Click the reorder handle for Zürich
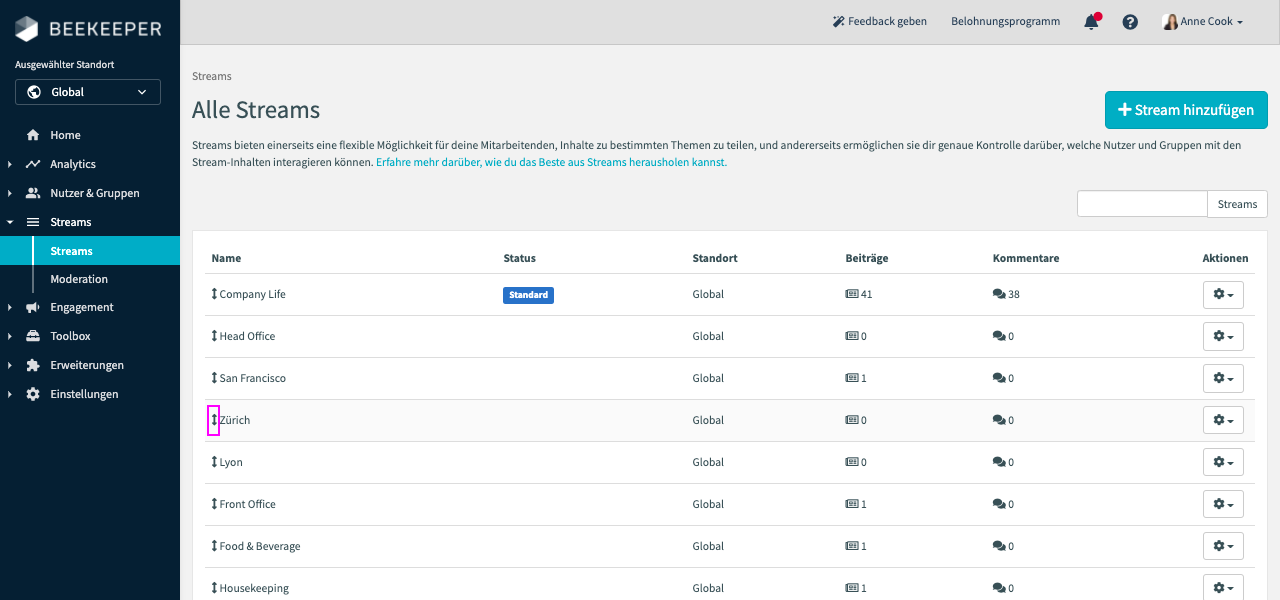This screenshot has height=600, width=1280. coord(214,420)
